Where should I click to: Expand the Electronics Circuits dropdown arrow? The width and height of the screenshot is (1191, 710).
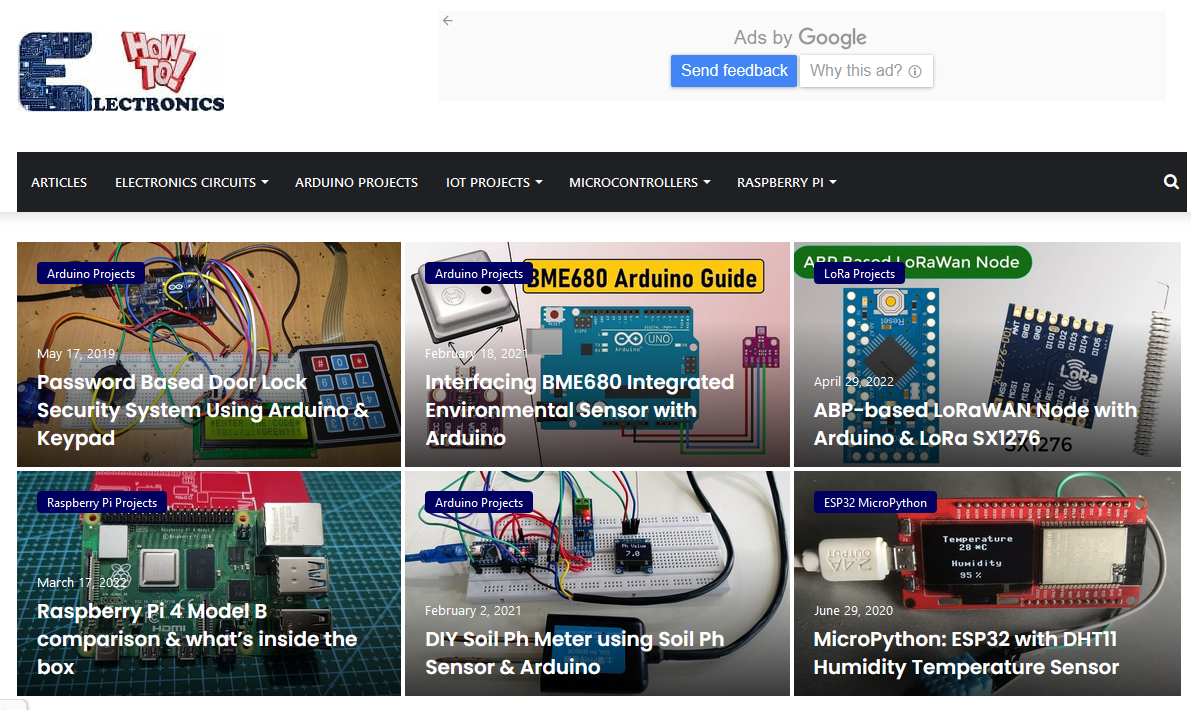click(265, 182)
